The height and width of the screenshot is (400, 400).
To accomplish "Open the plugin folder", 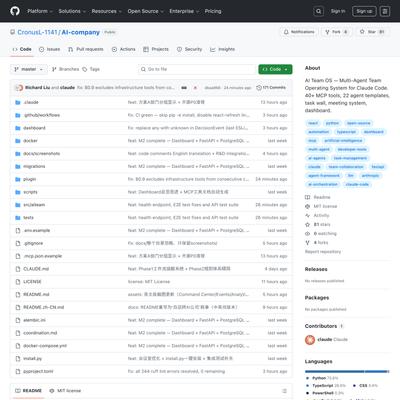I will [30, 179].
